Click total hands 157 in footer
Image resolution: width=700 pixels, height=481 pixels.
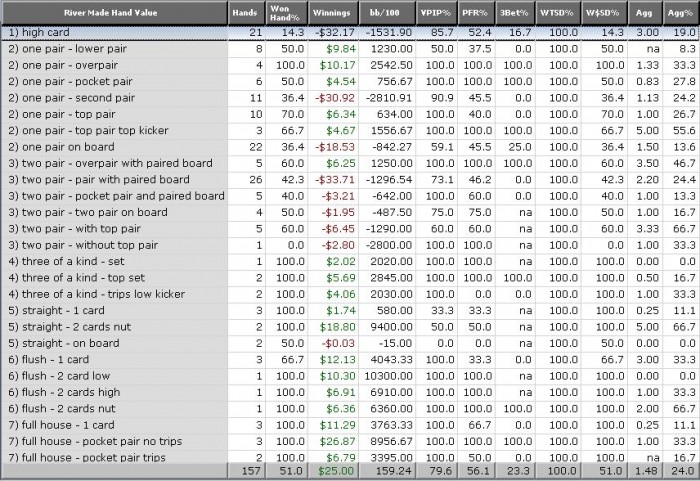pyautogui.click(x=251, y=471)
